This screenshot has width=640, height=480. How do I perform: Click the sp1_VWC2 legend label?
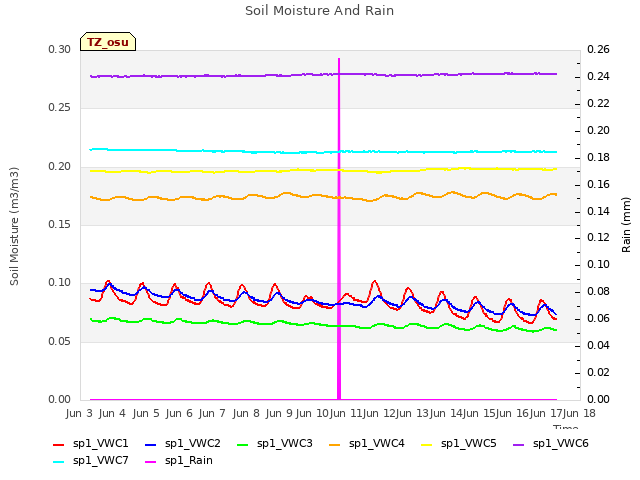point(193,443)
